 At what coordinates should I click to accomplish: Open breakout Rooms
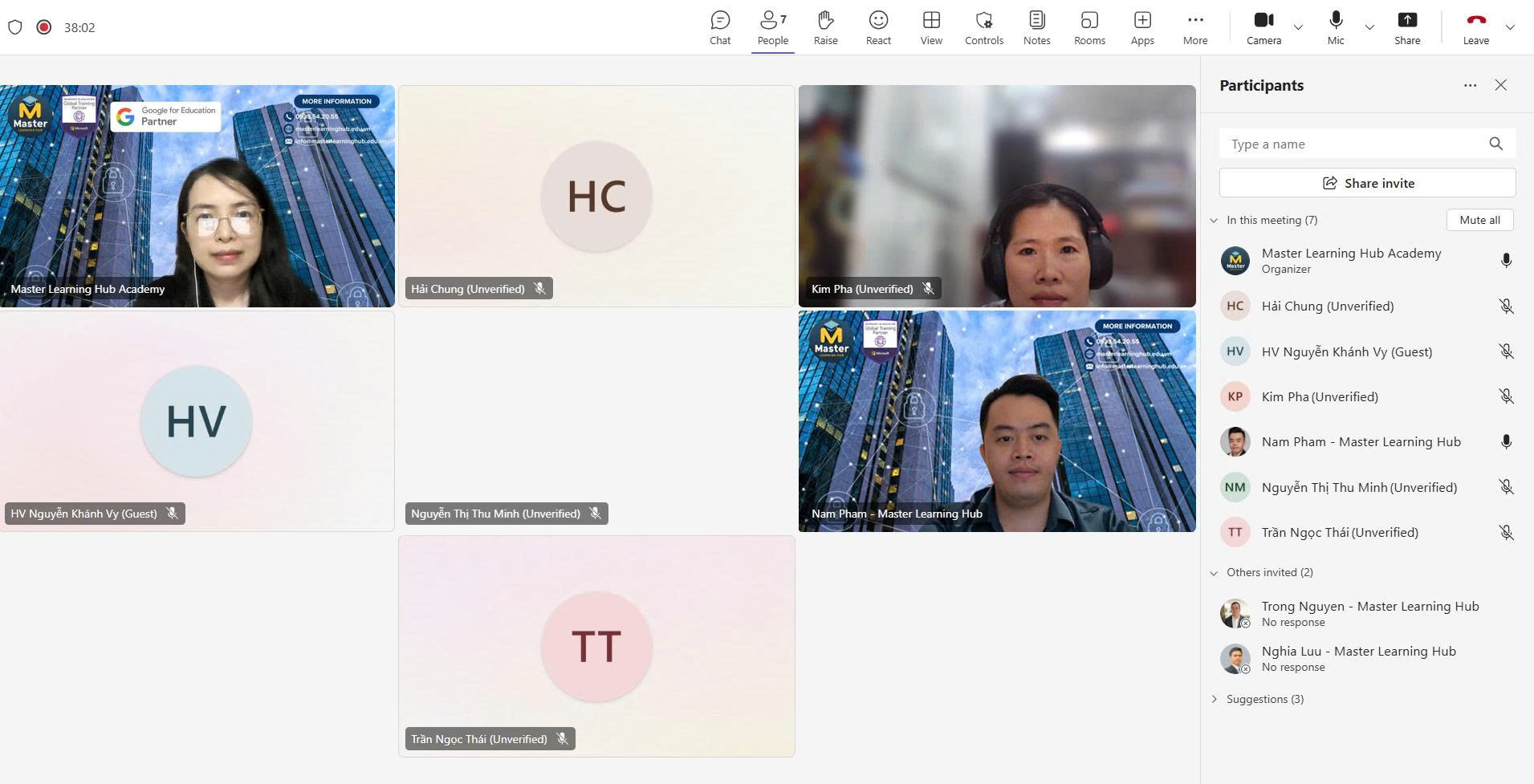click(1089, 27)
